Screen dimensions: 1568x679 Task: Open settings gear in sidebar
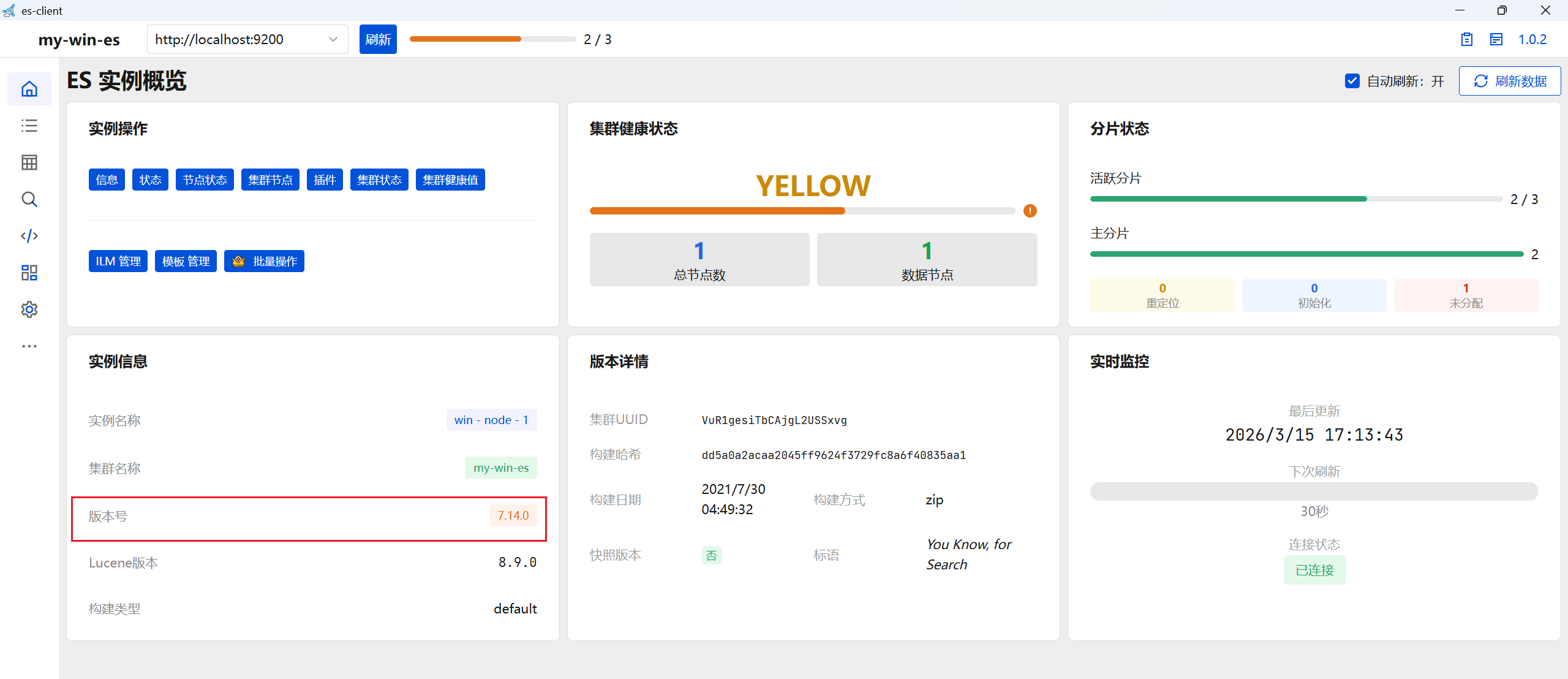pos(29,309)
